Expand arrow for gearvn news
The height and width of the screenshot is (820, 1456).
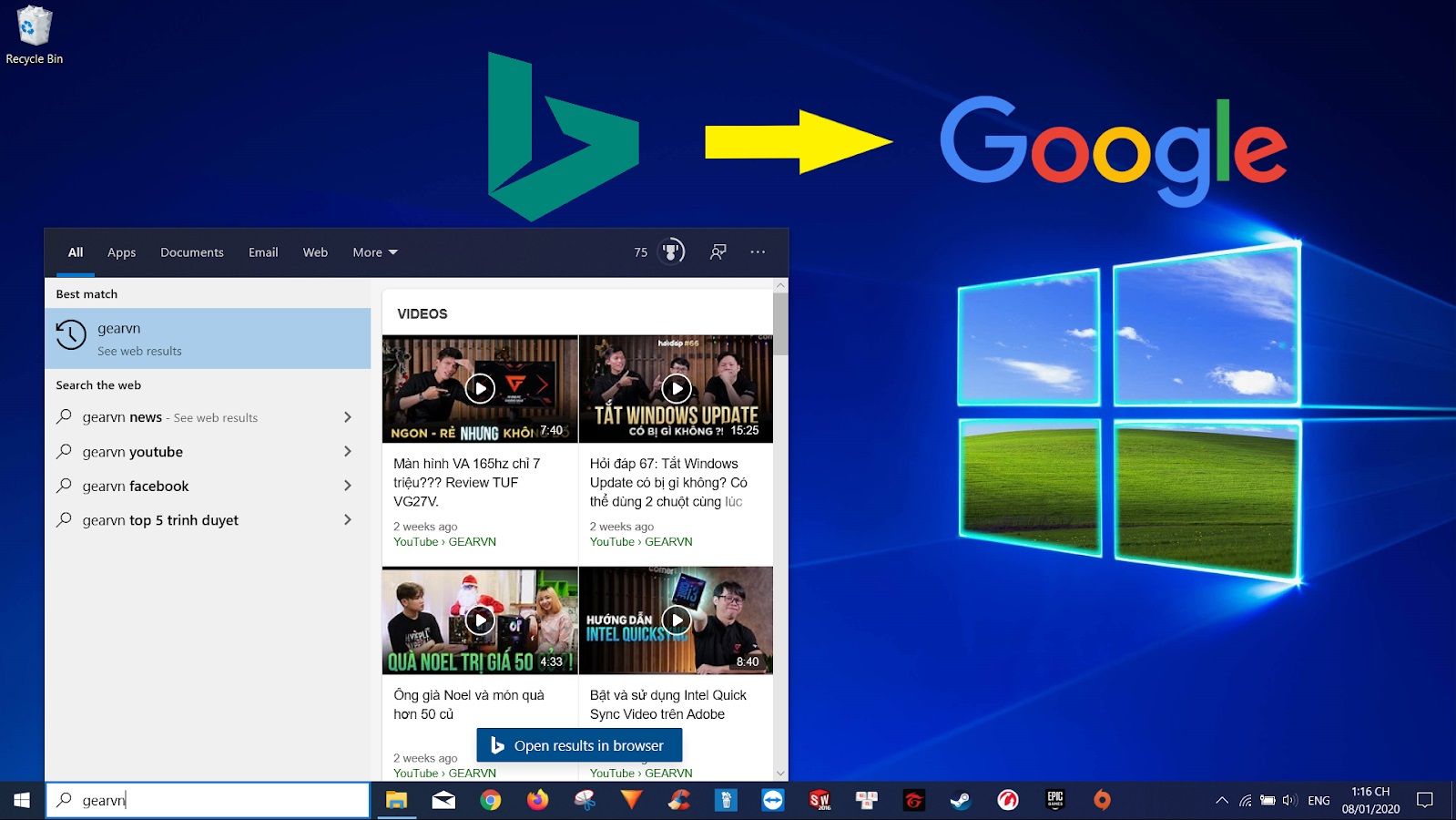(x=348, y=417)
